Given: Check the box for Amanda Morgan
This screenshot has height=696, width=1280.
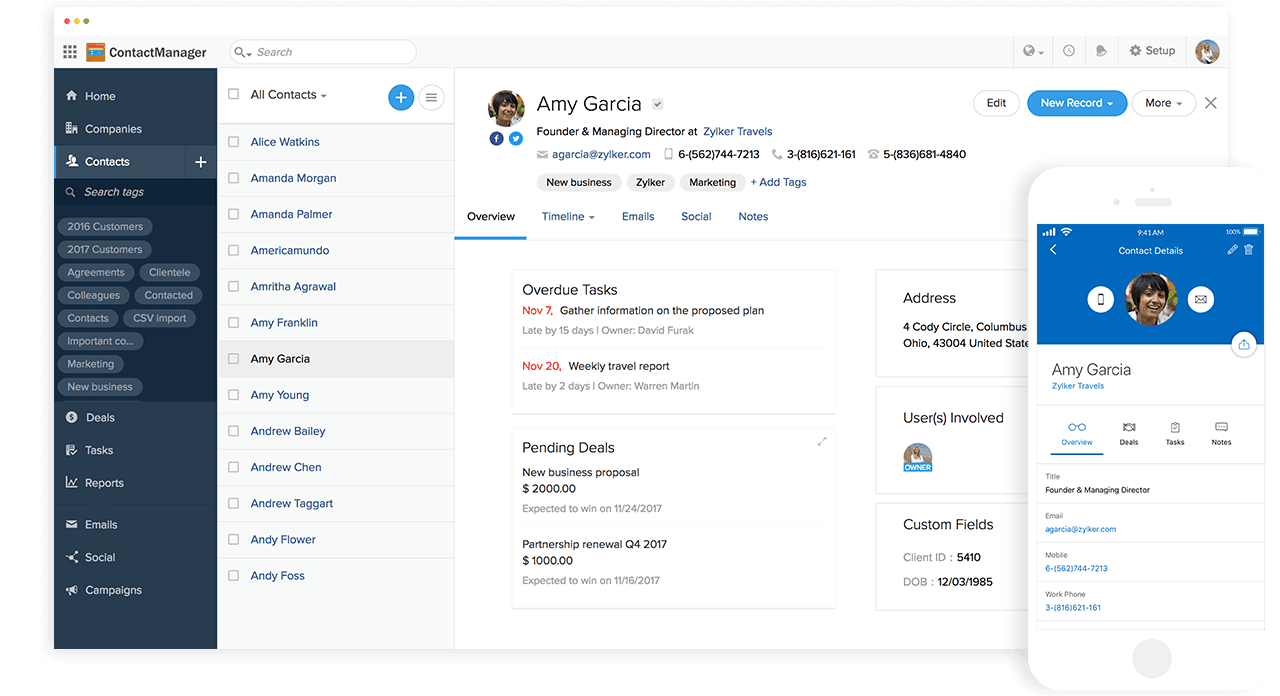Looking at the screenshot, I should [233, 178].
